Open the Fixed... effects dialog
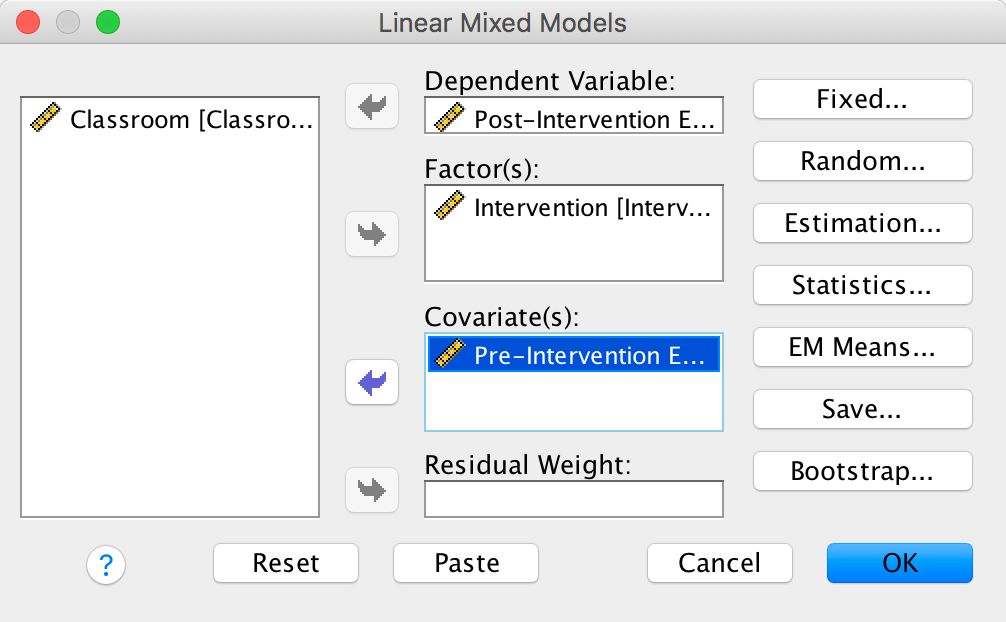This screenshot has height=622, width=1006. (862, 99)
